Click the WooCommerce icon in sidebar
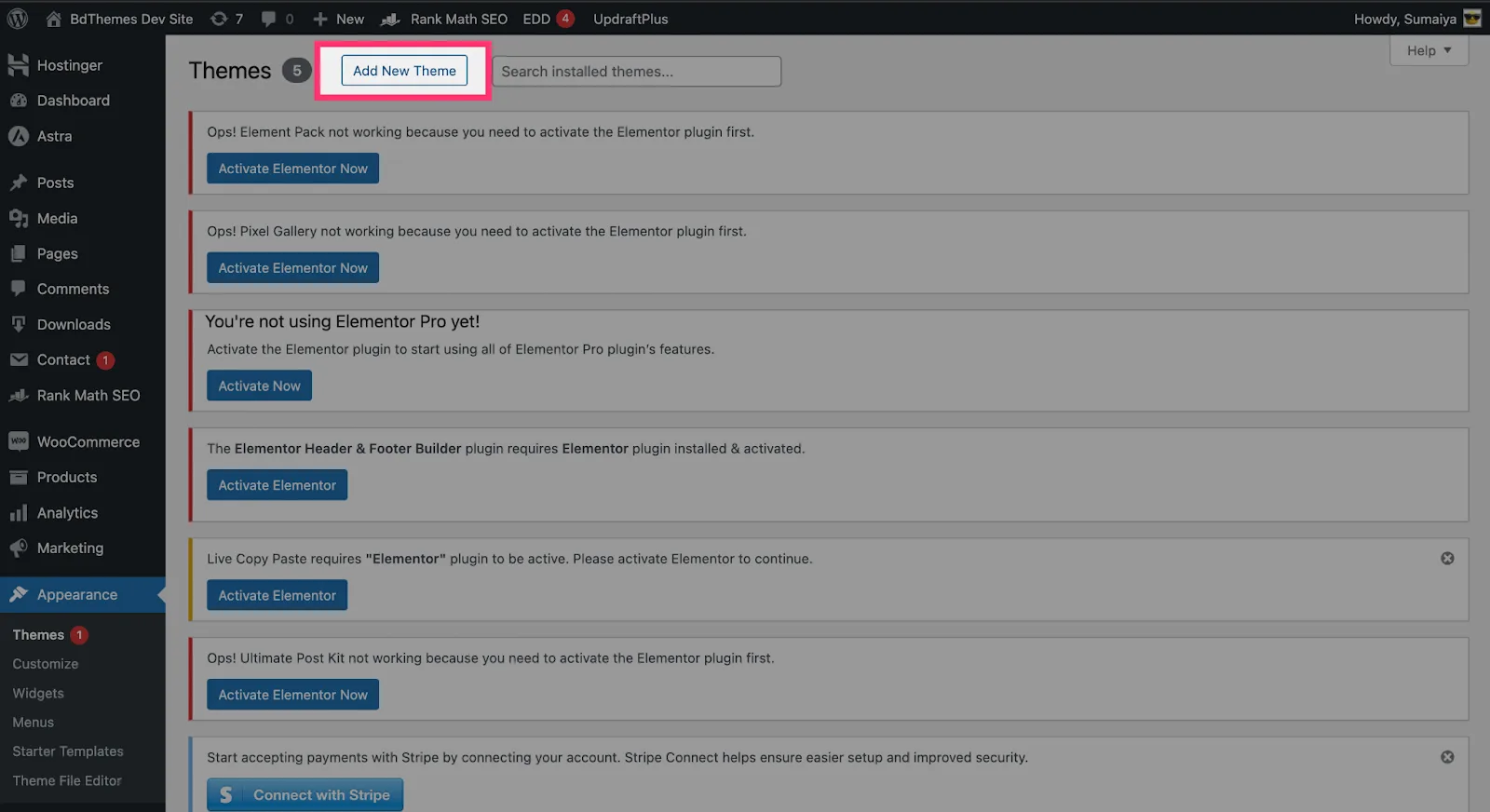 (19, 441)
